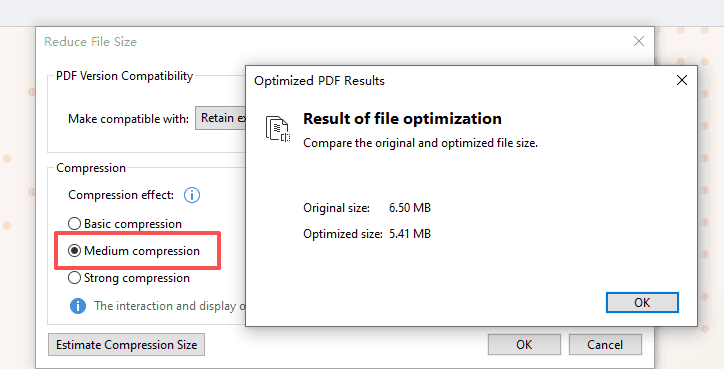
Task: Open the Make compatible with dropdown
Action: point(221,118)
